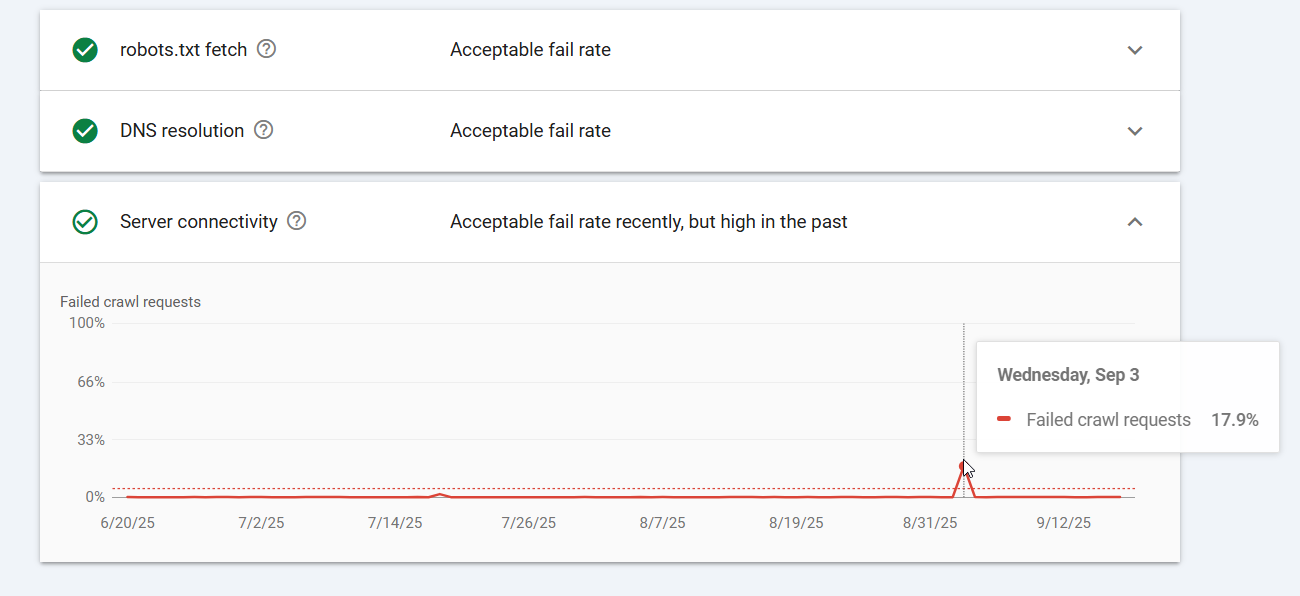
Task: Click the 9/12/25 axis date label
Action: point(1064,523)
